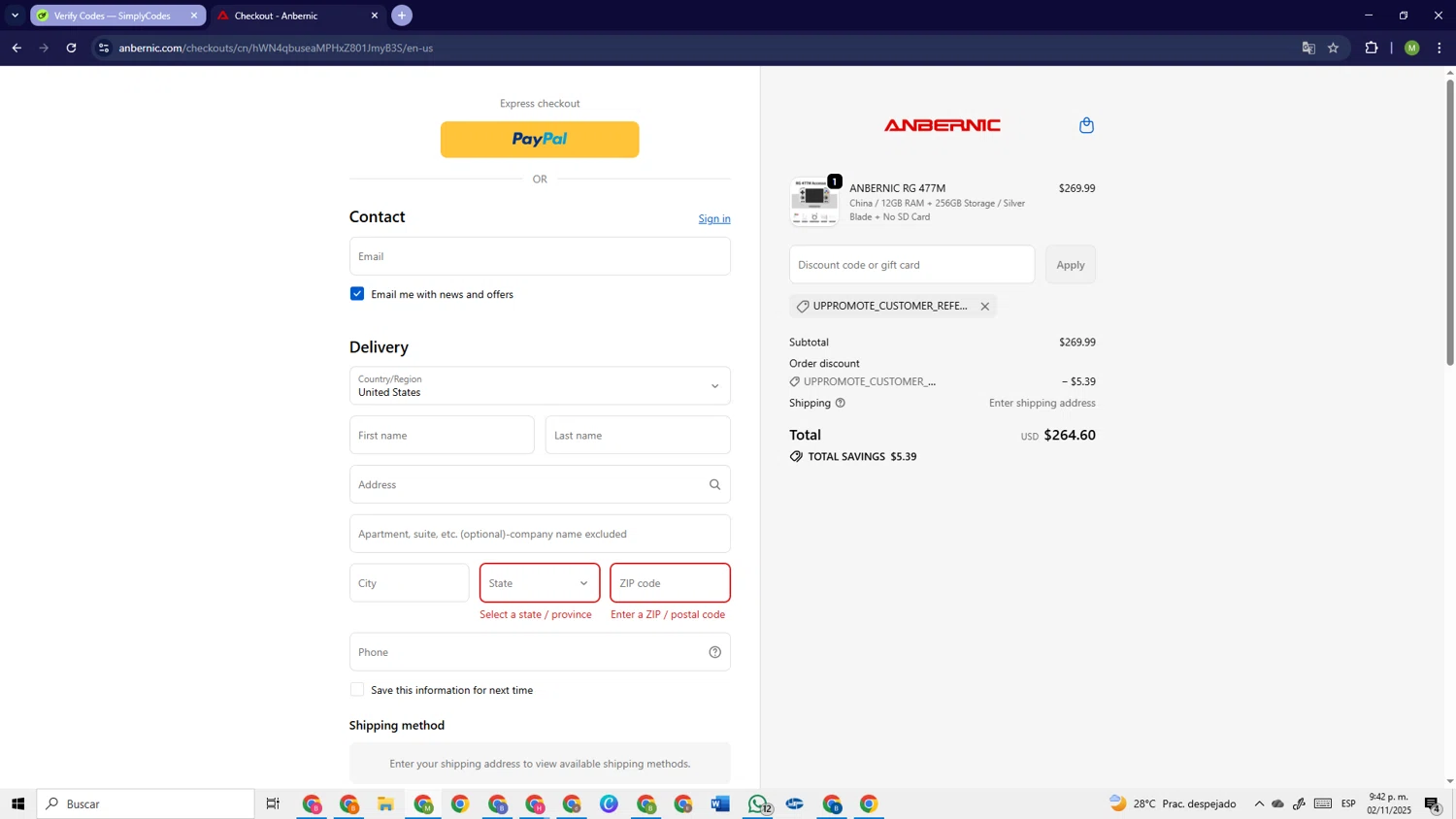Open the Extensions puzzle icon
Viewport: 1456px width, 819px height.
1372,48
